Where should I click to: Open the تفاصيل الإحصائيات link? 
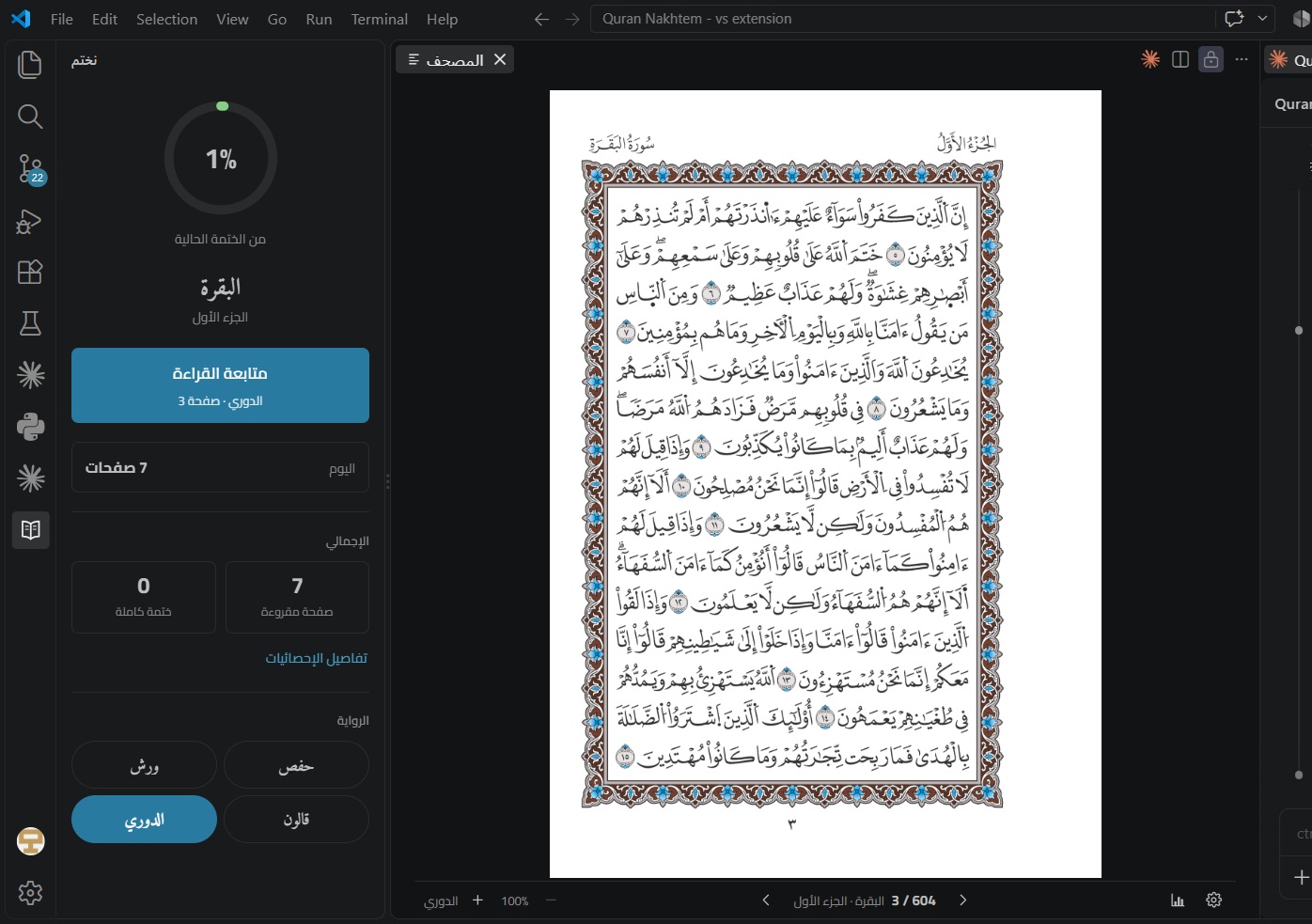pyautogui.click(x=317, y=658)
